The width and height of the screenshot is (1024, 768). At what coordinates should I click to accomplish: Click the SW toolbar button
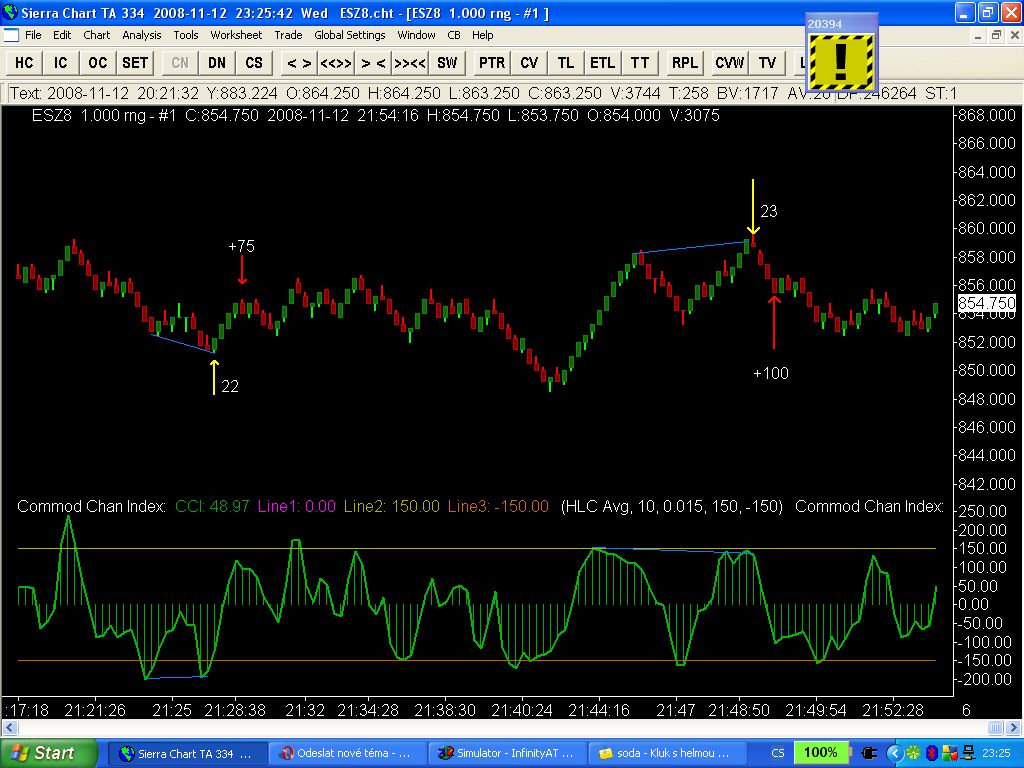pyautogui.click(x=447, y=63)
